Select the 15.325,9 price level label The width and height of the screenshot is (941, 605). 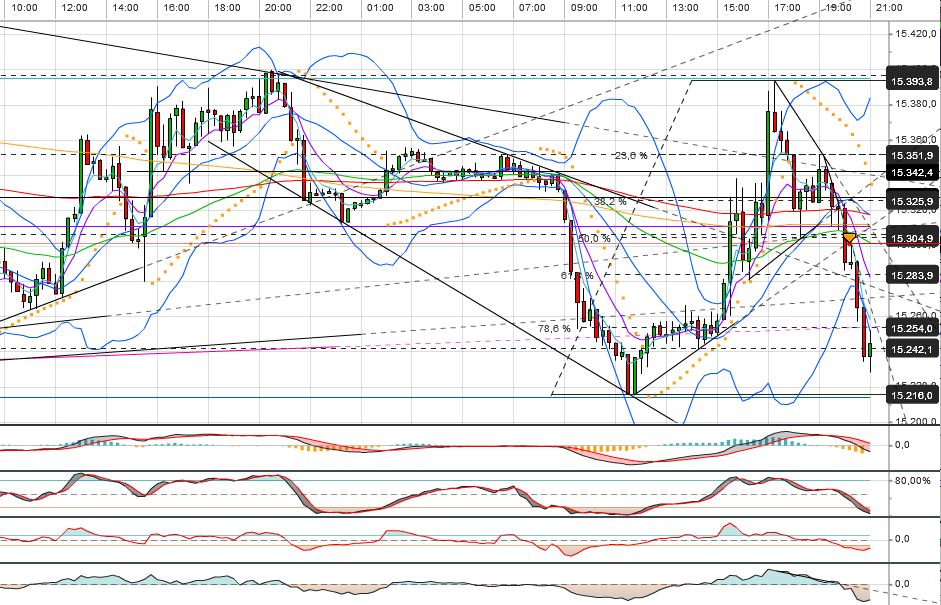tap(912, 200)
